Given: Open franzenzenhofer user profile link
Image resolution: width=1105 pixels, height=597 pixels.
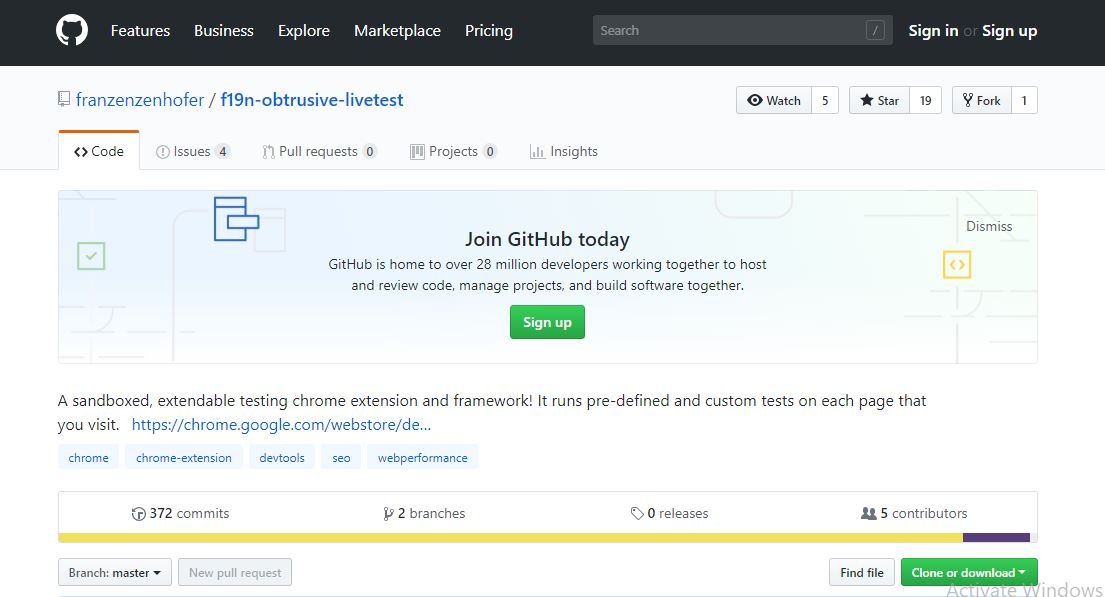Looking at the screenshot, I should [140, 100].
